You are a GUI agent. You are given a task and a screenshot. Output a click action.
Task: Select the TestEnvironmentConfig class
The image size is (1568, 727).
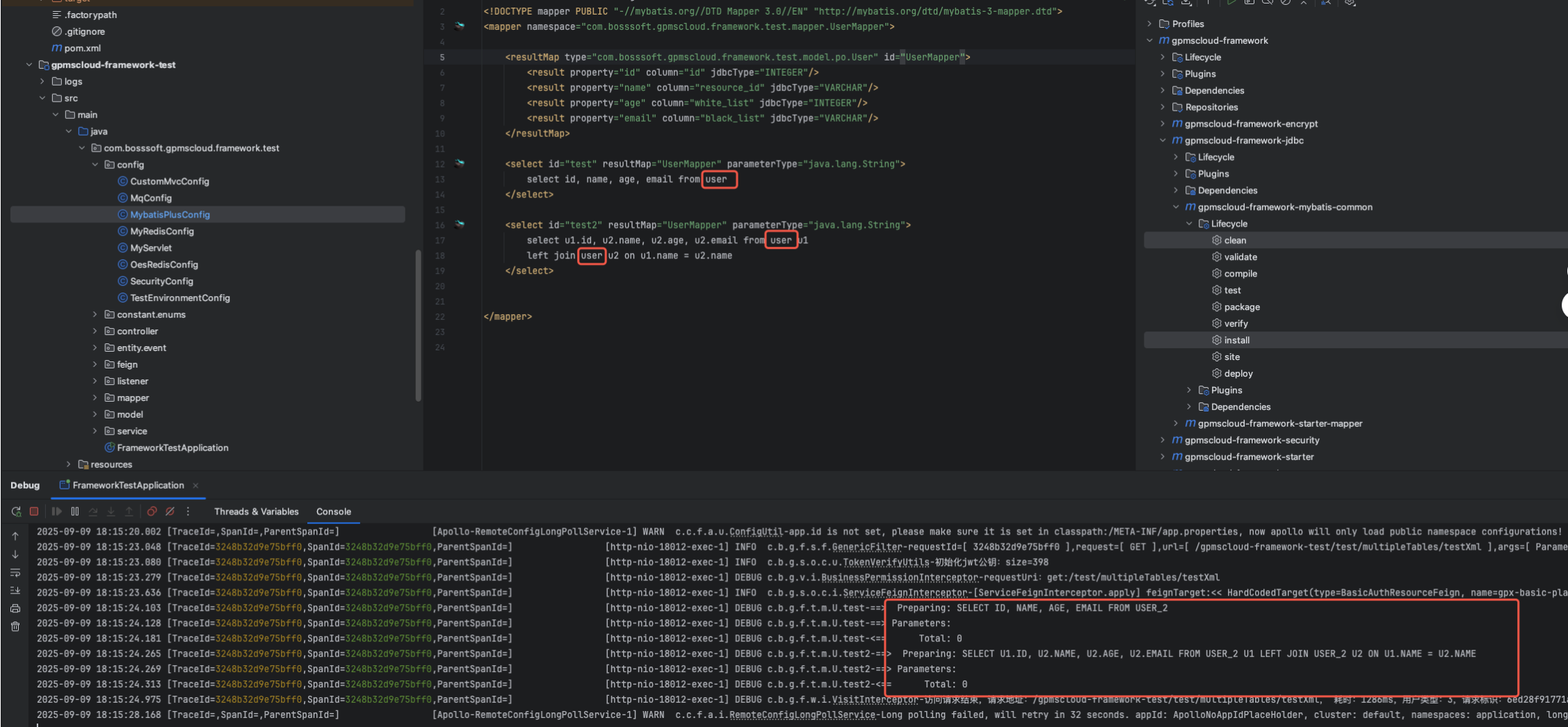click(180, 298)
